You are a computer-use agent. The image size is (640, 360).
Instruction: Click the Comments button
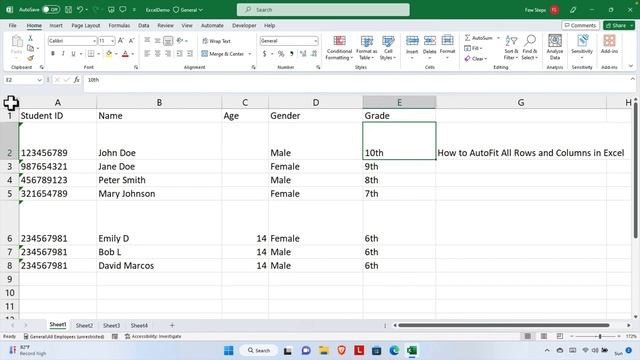coord(580,25)
